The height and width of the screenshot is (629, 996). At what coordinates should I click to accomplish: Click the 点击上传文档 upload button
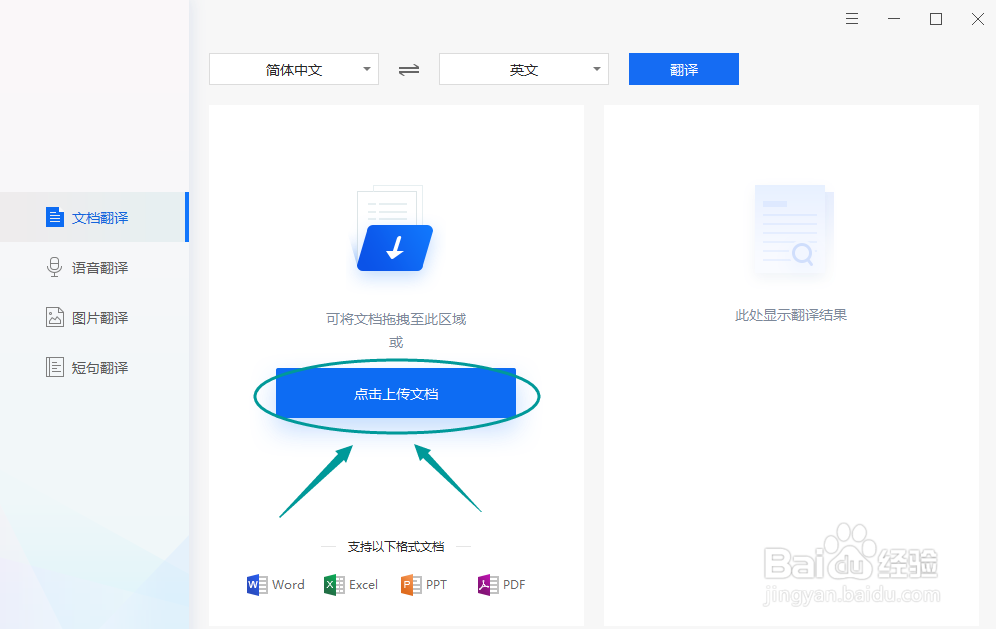[x=396, y=393]
